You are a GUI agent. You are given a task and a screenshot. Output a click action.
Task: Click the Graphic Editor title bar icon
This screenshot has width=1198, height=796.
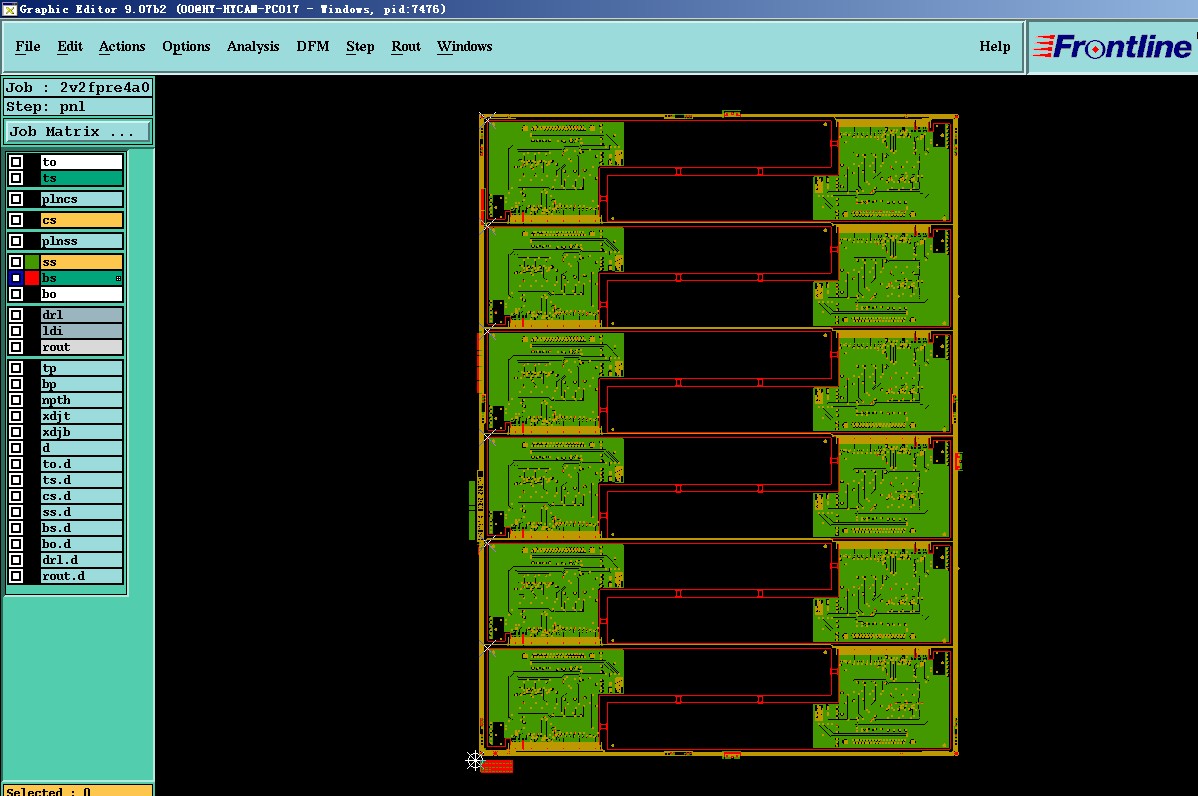click(9, 9)
